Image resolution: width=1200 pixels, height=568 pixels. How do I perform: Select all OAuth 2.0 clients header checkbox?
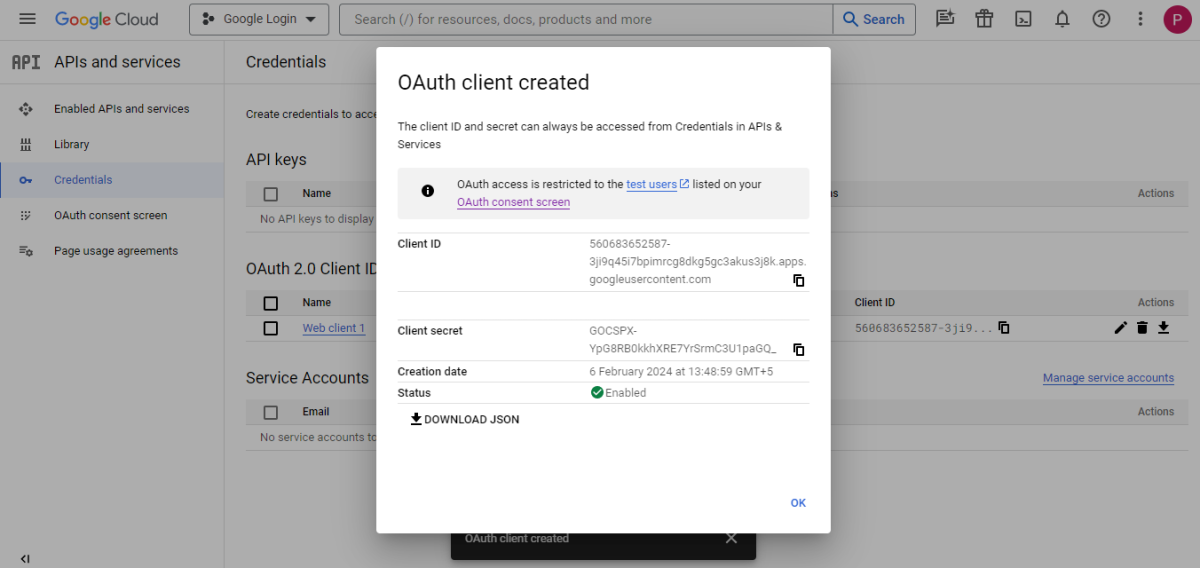click(x=270, y=303)
